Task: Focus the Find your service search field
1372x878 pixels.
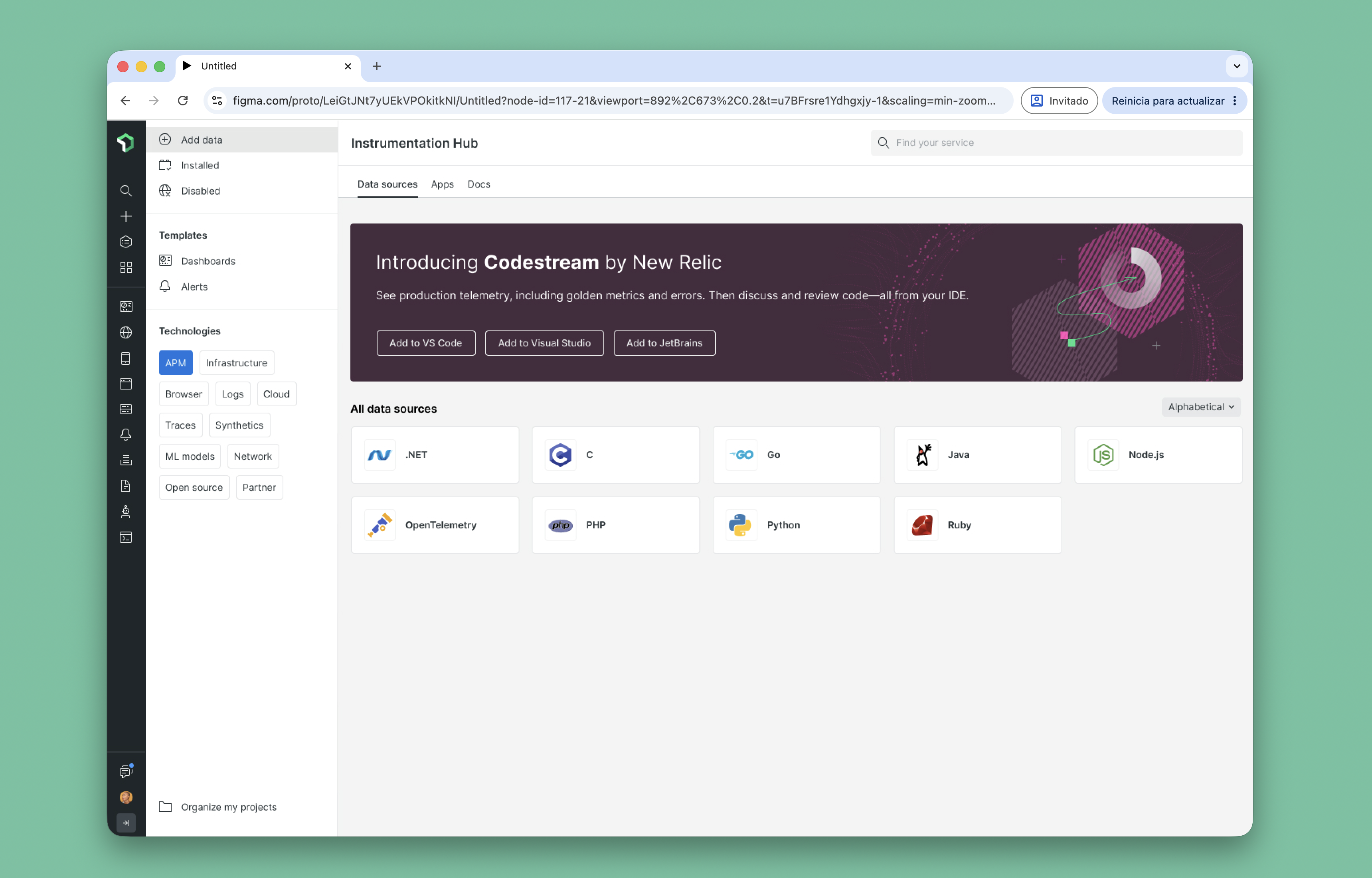Action: coord(1056,143)
